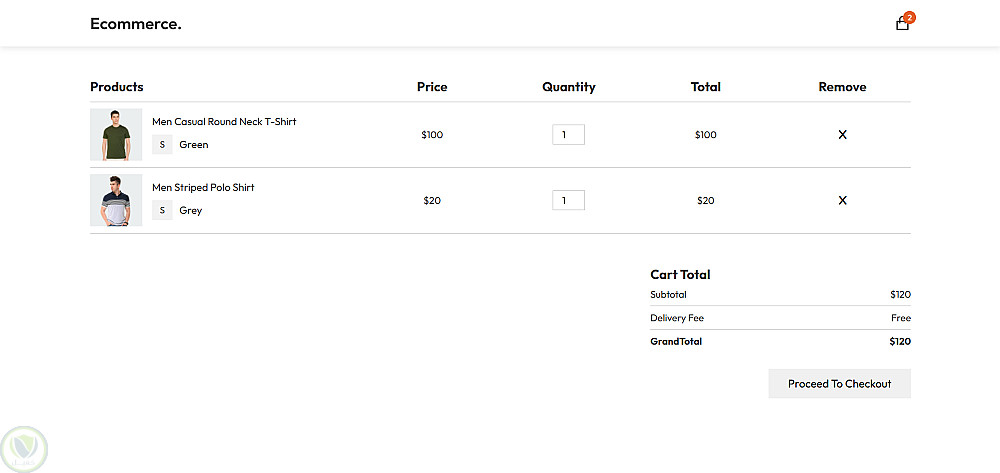Image resolution: width=1000 pixels, height=473 pixels.
Task: Click the Ecommerce. logo
Action: pyautogui.click(x=136, y=24)
